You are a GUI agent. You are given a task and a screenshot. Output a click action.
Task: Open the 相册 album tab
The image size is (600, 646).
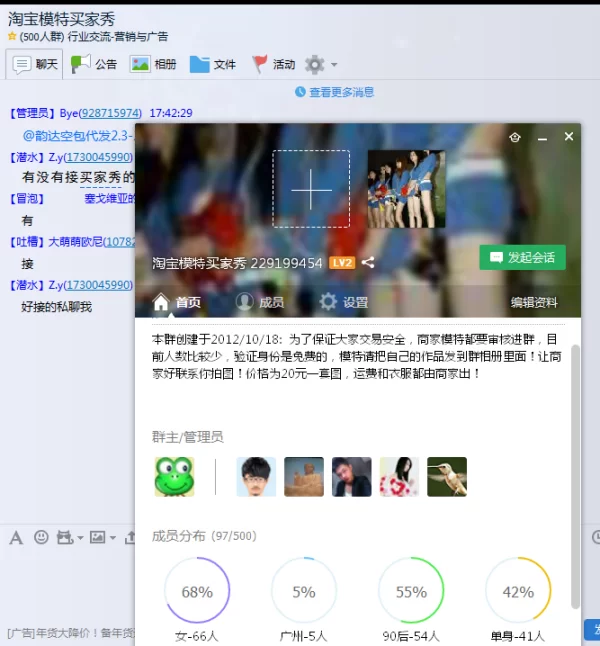point(153,64)
